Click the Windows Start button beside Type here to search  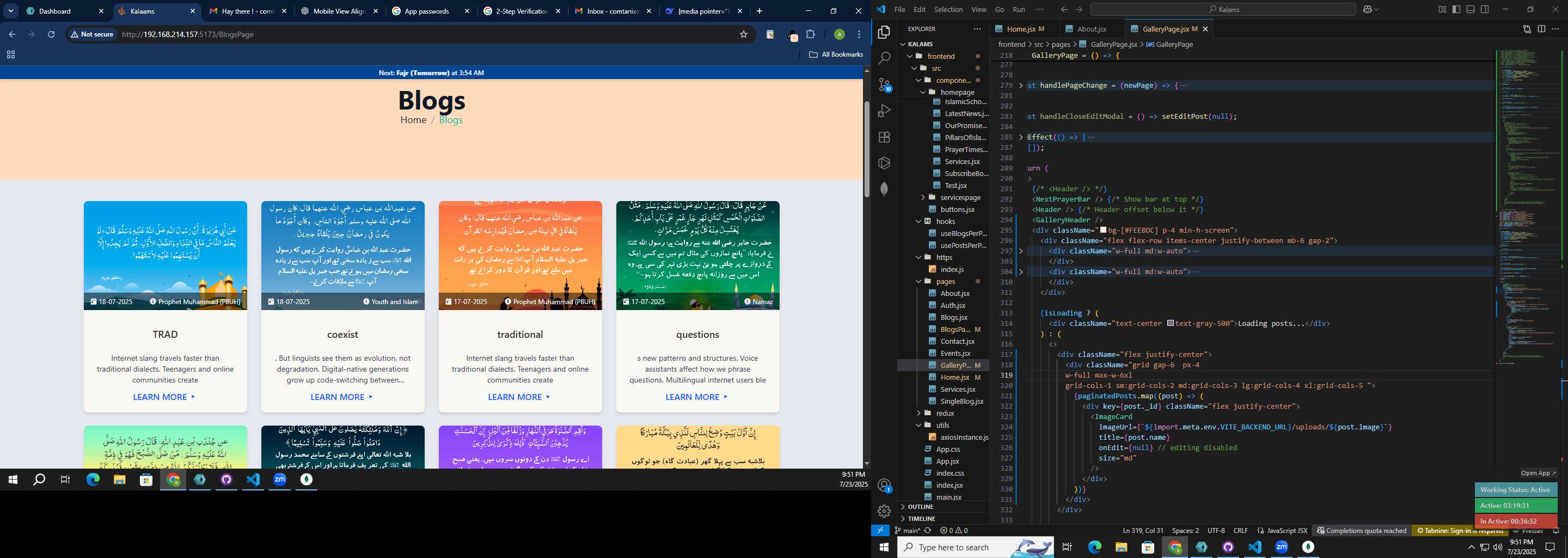coord(884,547)
